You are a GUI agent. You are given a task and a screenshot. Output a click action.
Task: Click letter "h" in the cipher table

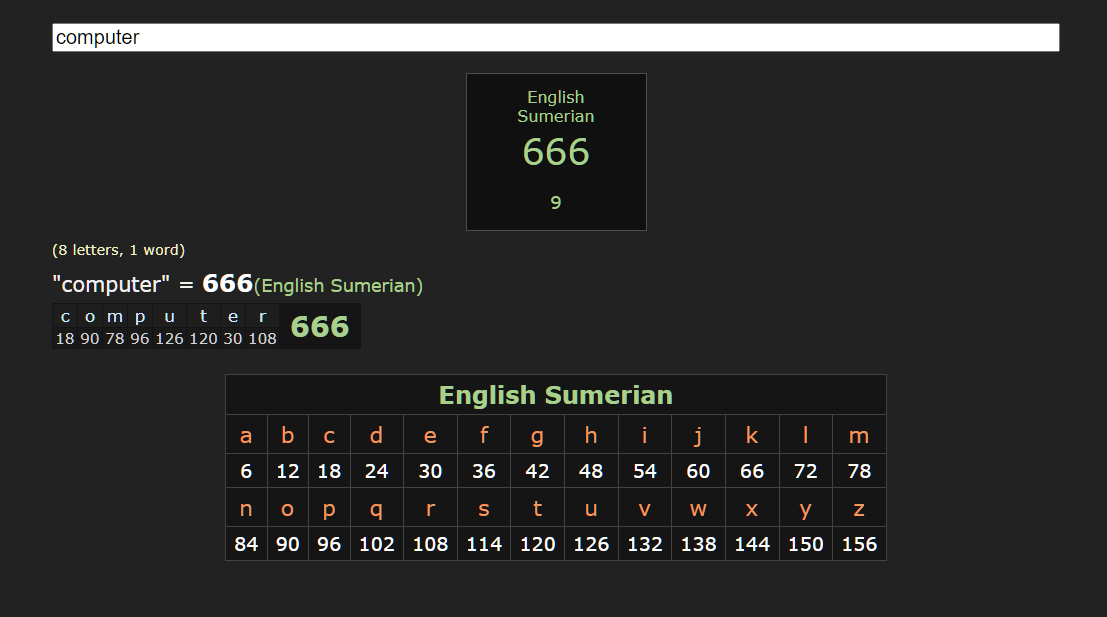tap(591, 435)
